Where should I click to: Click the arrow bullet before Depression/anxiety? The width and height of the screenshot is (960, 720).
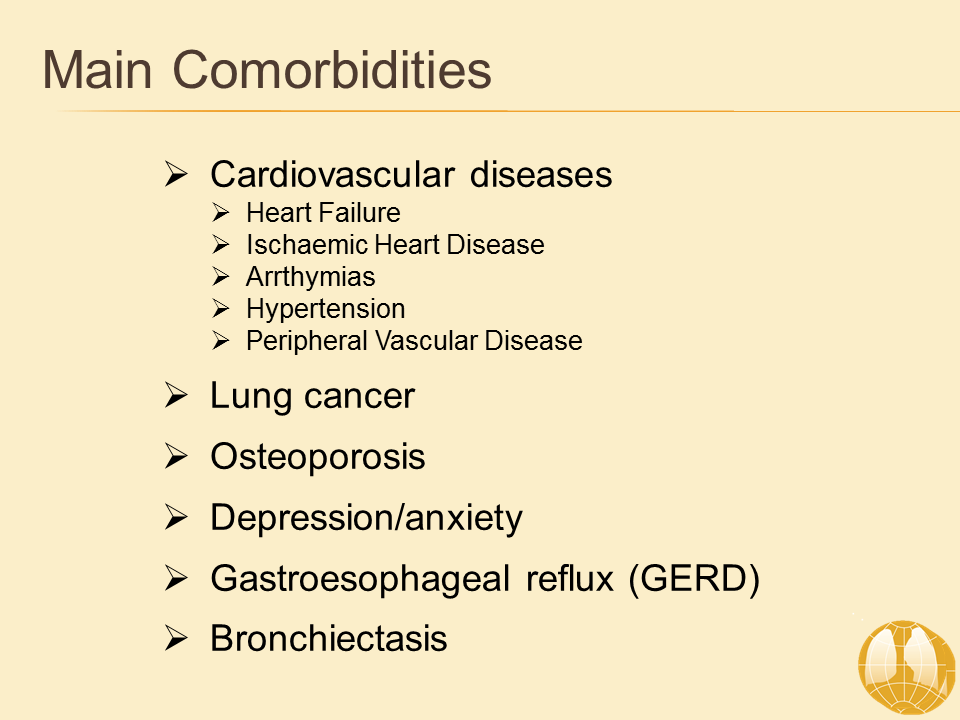pos(177,519)
